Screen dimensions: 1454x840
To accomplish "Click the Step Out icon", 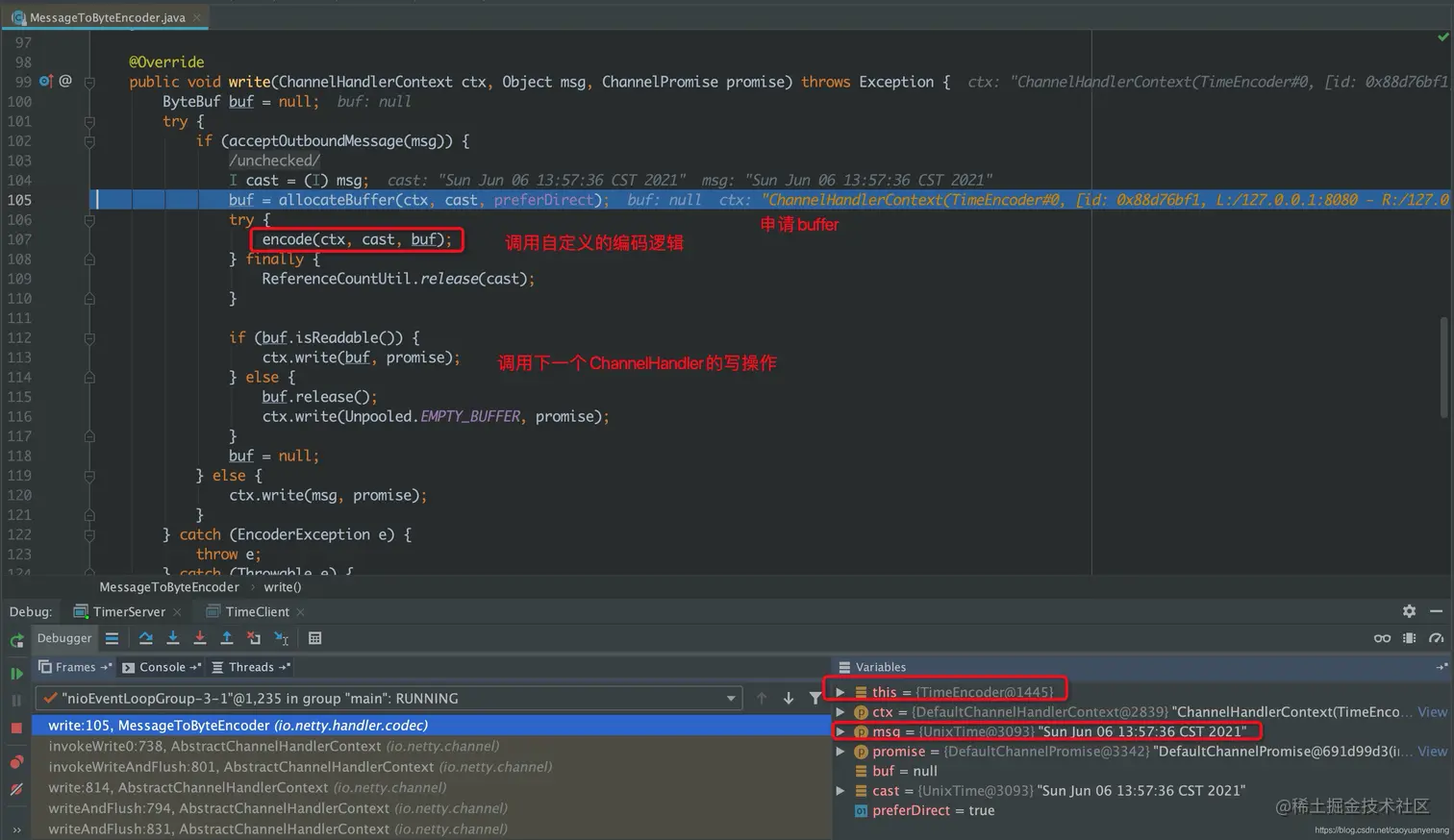I will point(227,638).
